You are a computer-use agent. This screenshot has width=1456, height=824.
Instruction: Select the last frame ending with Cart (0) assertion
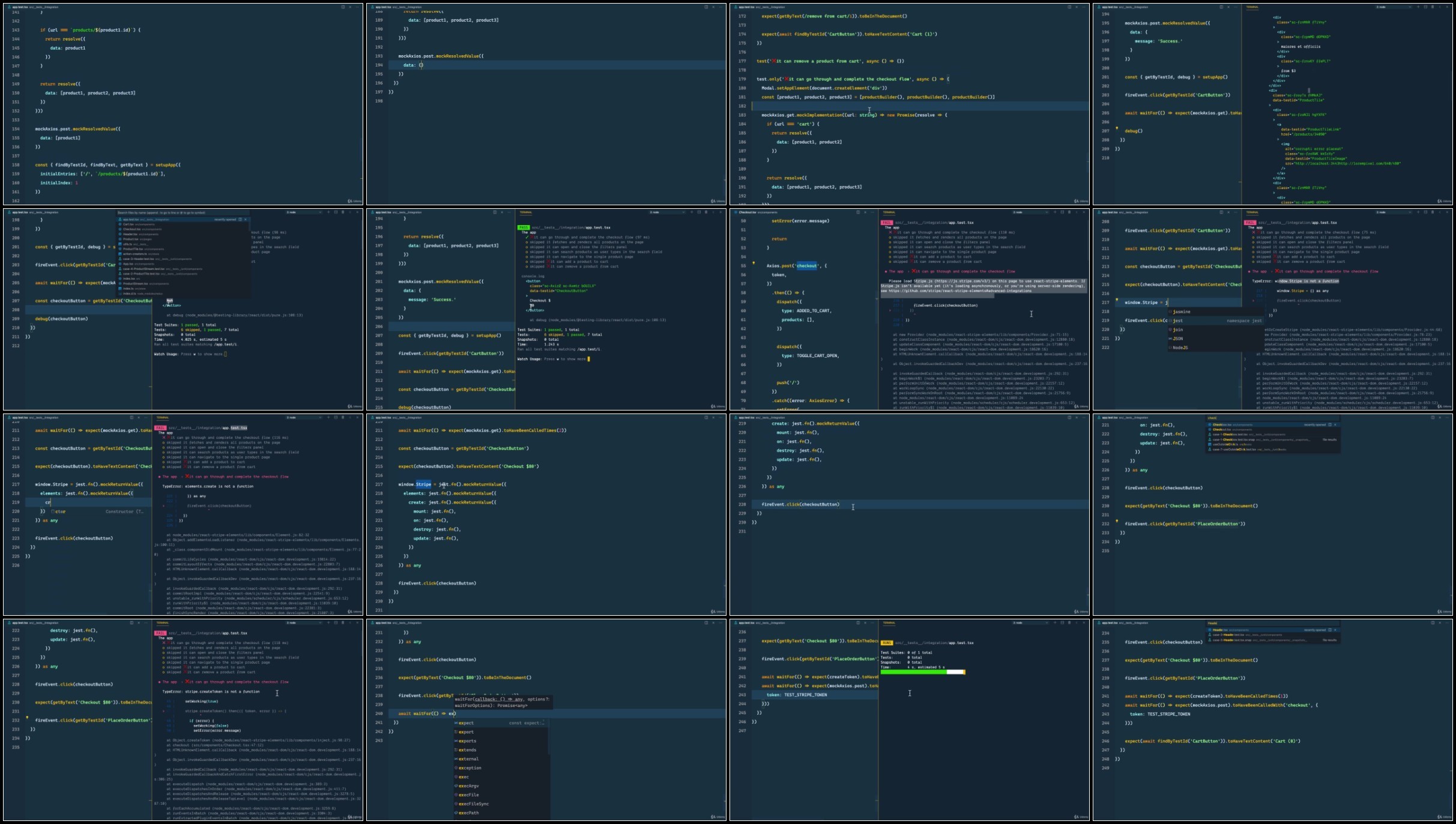pyautogui.click(x=1273, y=720)
